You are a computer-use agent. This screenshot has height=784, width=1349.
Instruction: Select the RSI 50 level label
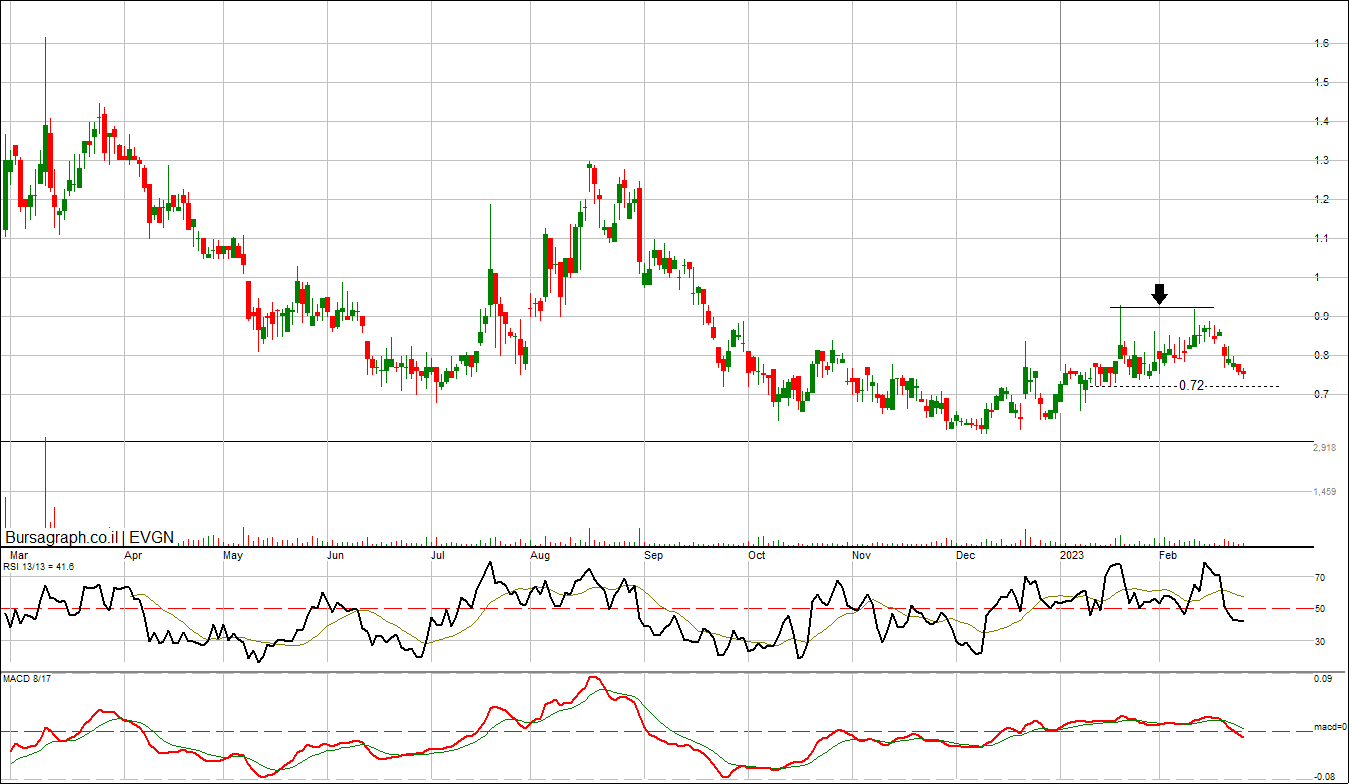[x=1320, y=609]
